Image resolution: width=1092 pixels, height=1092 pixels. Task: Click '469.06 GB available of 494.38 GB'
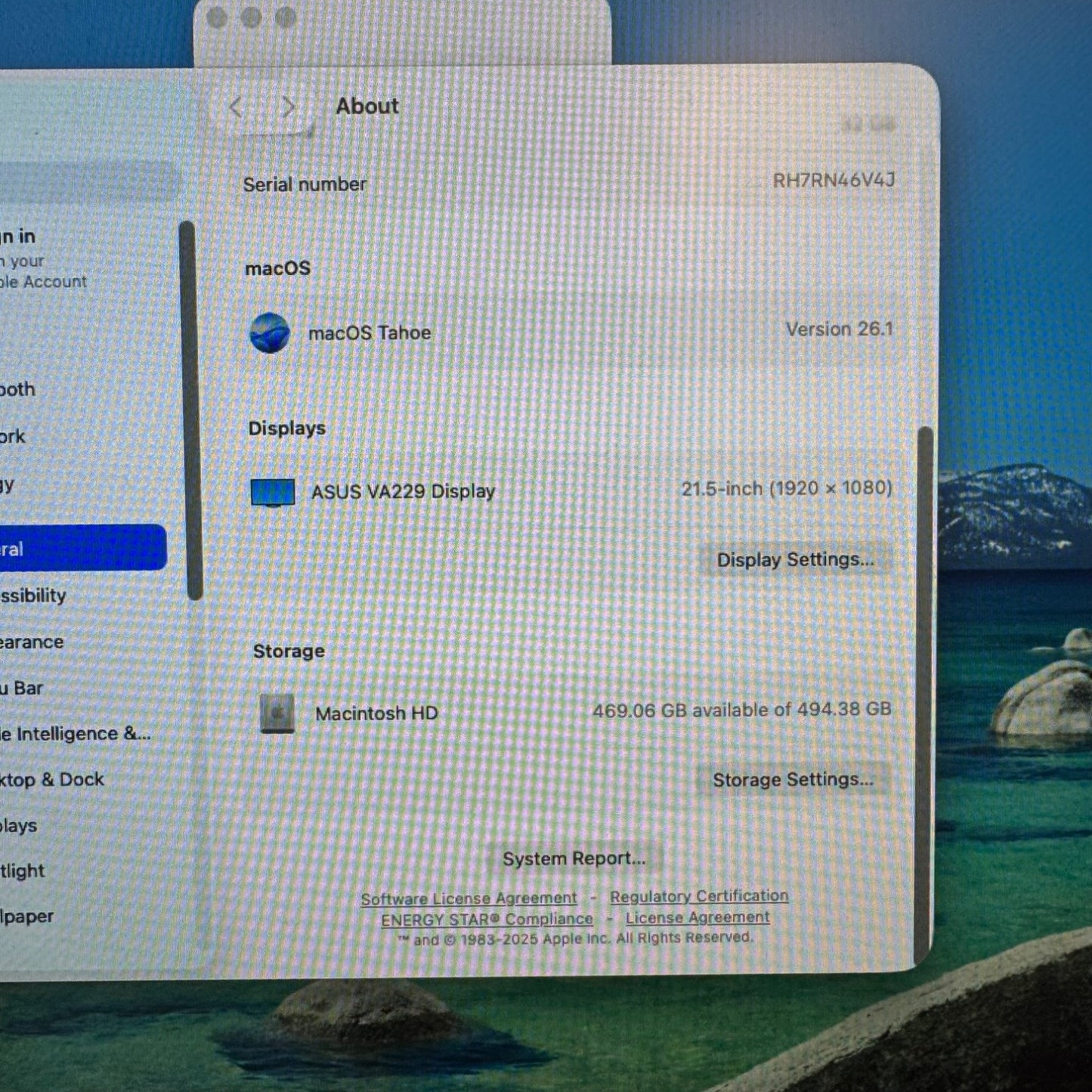click(742, 710)
